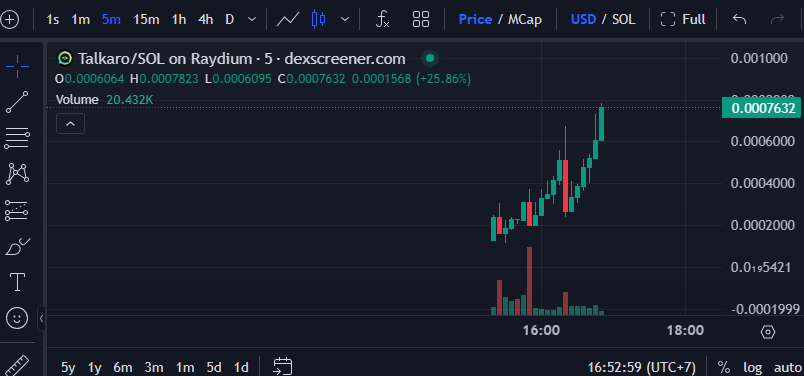This screenshot has width=804, height=376.
Task: Select the 1s timeframe
Action: pos(52,20)
